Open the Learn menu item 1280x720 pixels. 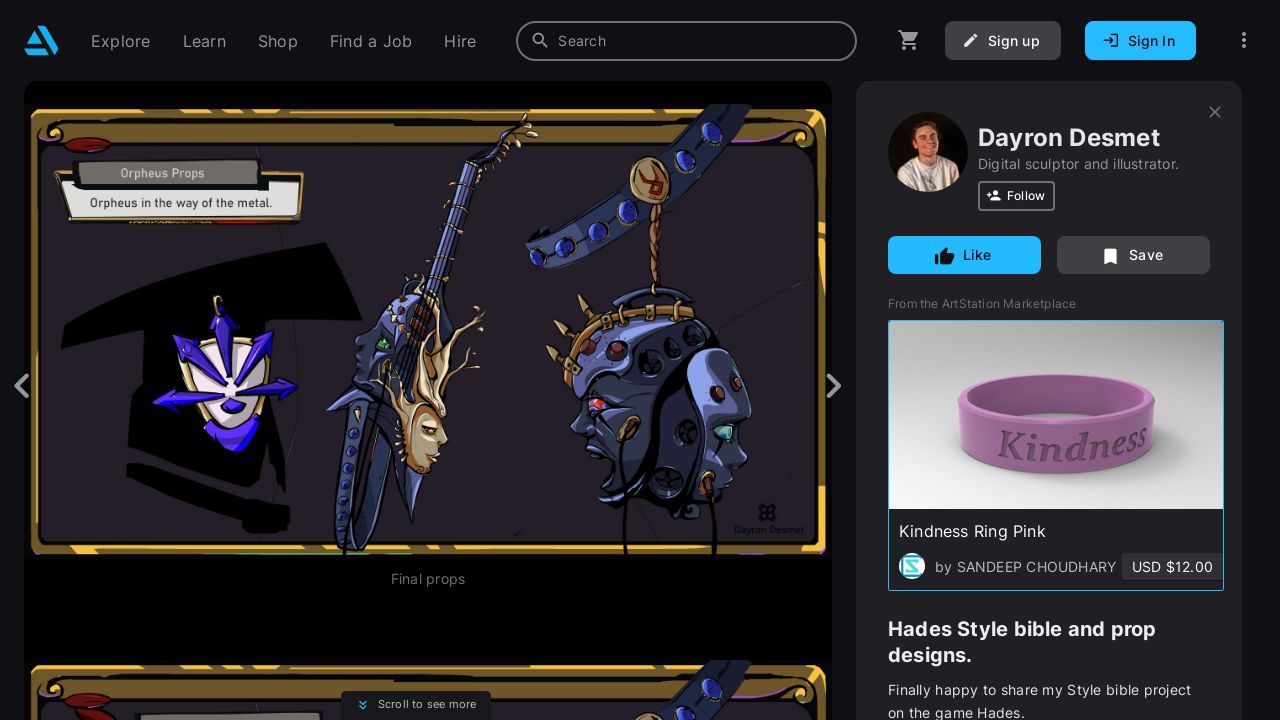coord(204,41)
